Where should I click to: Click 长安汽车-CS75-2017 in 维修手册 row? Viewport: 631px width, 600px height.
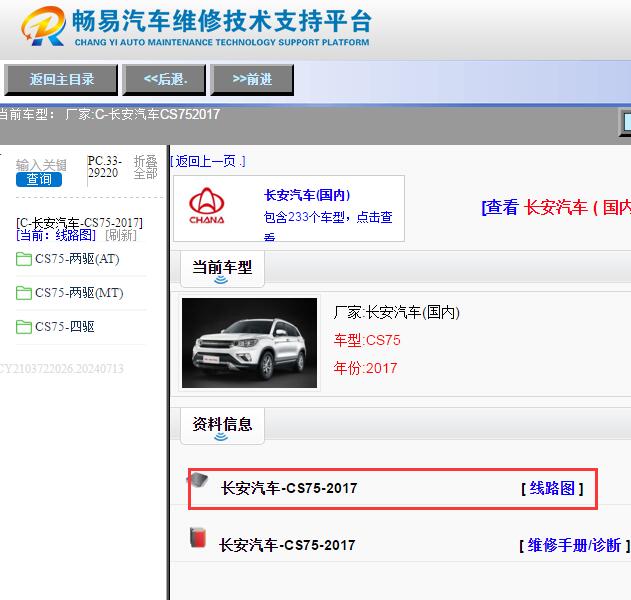click(287, 545)
